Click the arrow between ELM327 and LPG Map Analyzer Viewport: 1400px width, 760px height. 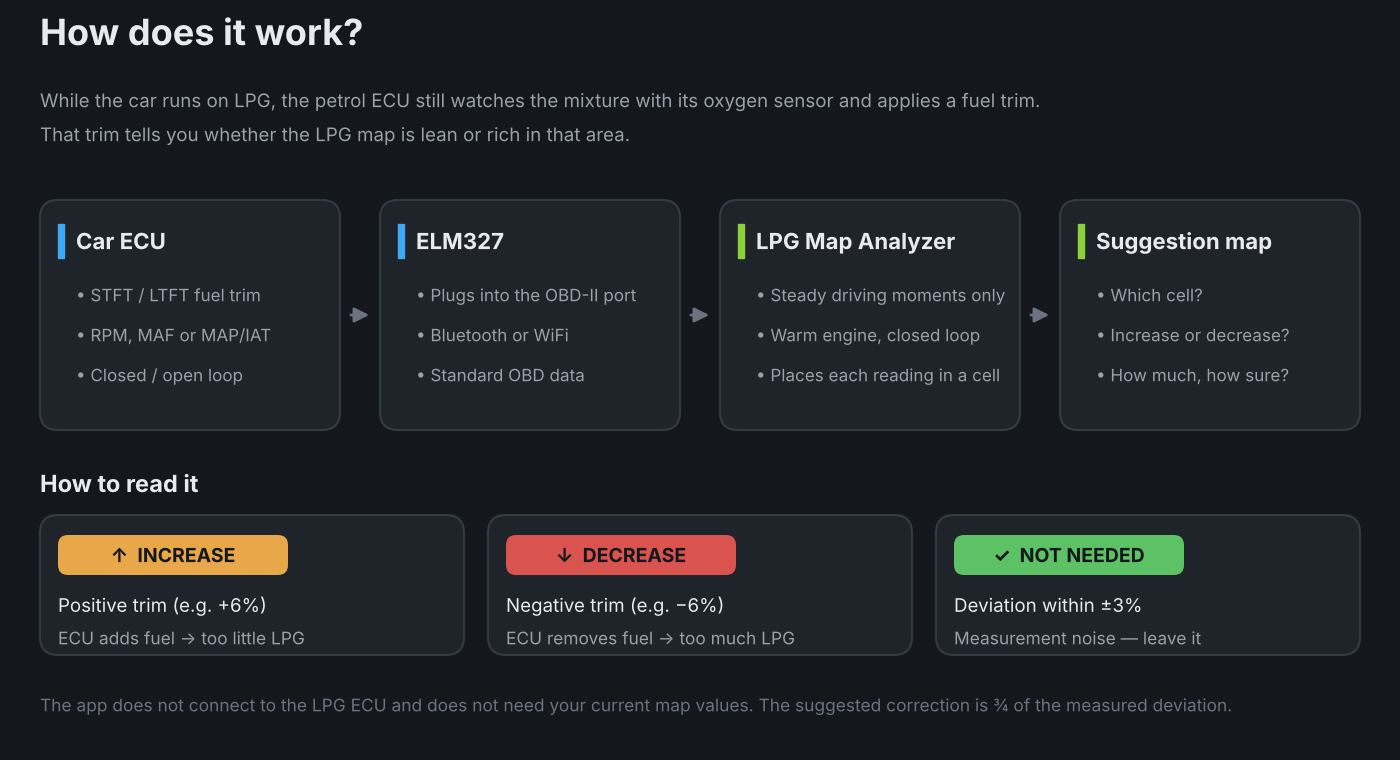tap(699, 315)
